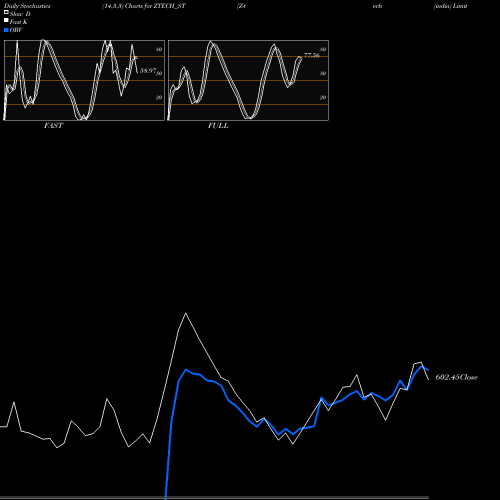The width and height of the screenshot is (500, 500).
Task: Click the 80 axis label in FAST chart
Action: 159,50
